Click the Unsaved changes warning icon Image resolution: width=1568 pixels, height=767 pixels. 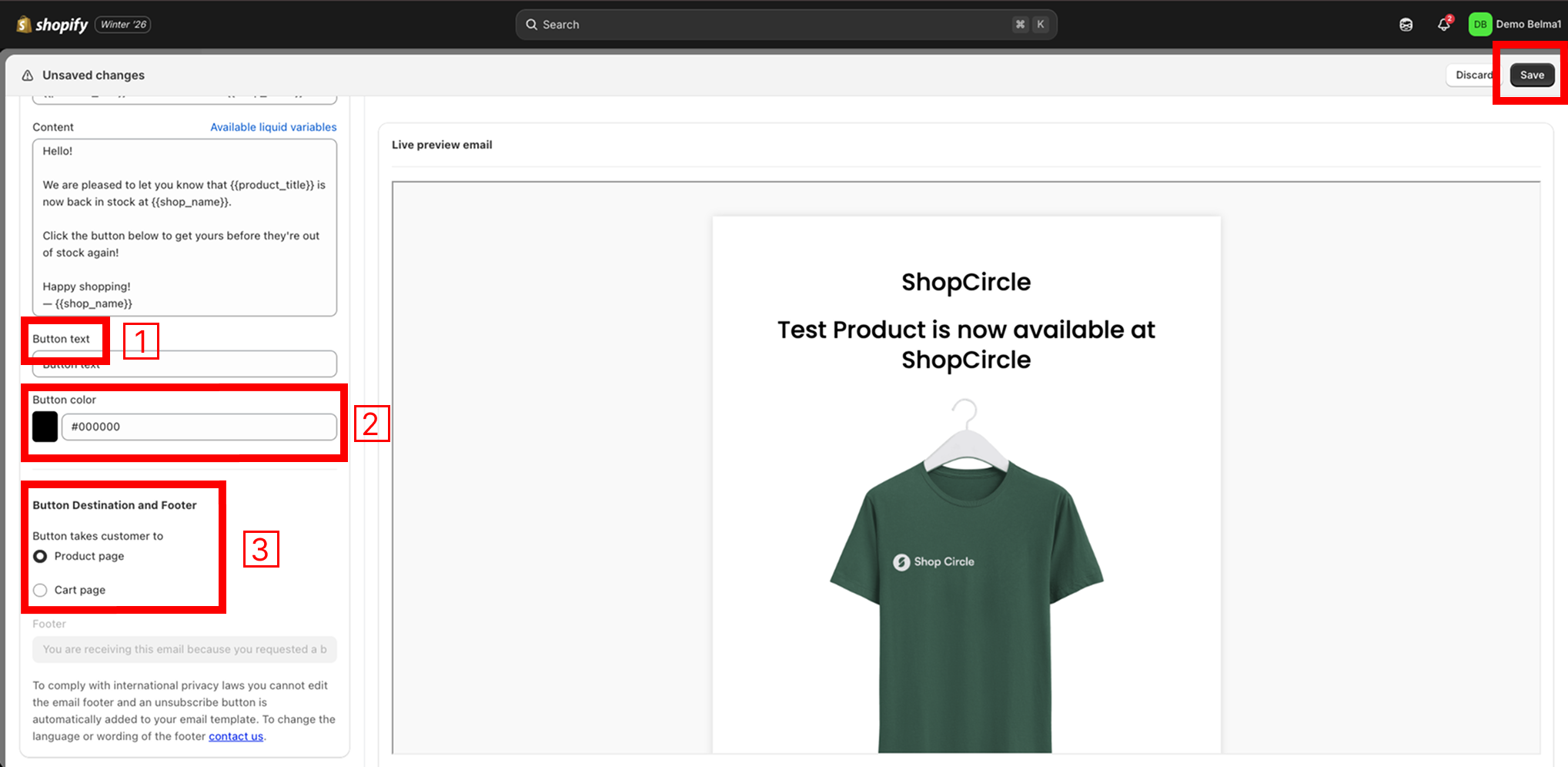(x=28, y=75)
